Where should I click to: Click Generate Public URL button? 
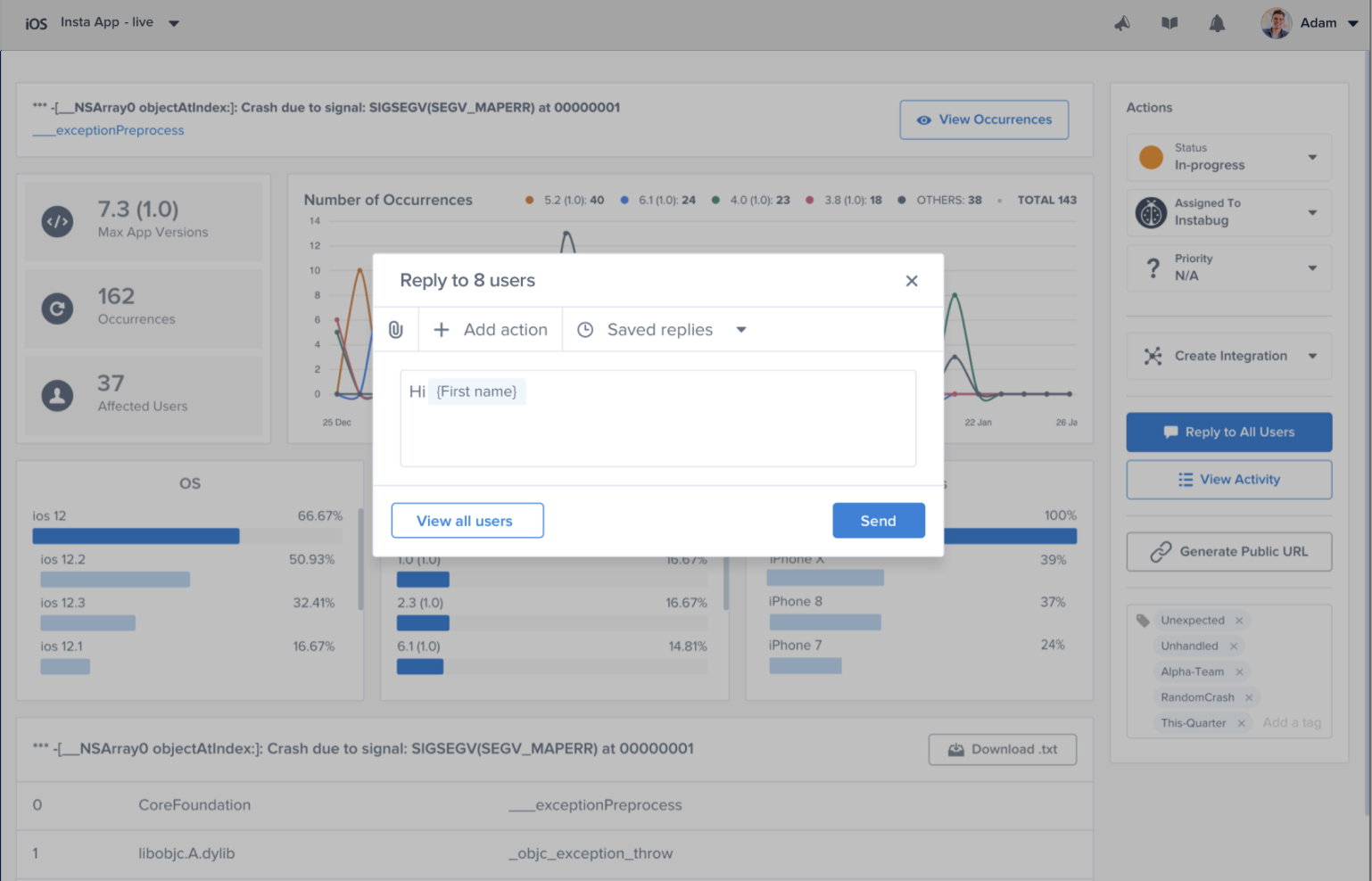tap(1229, 552)
